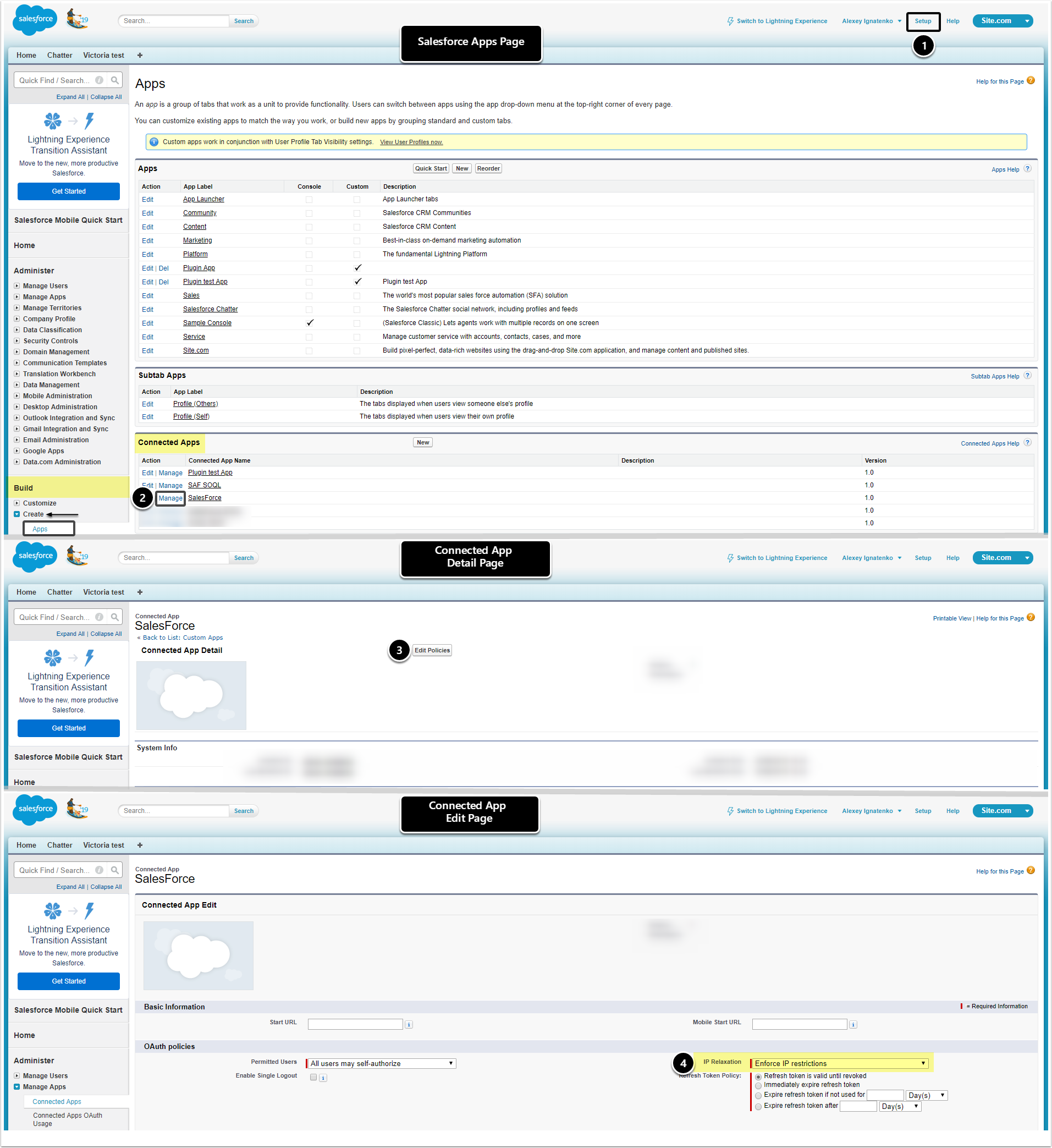Image resolution: width=1052 pixels, height=1148 pixels.
Task: Click the plus tab icon on the Connected App Edit page
Action: click(x=140, y=845)
